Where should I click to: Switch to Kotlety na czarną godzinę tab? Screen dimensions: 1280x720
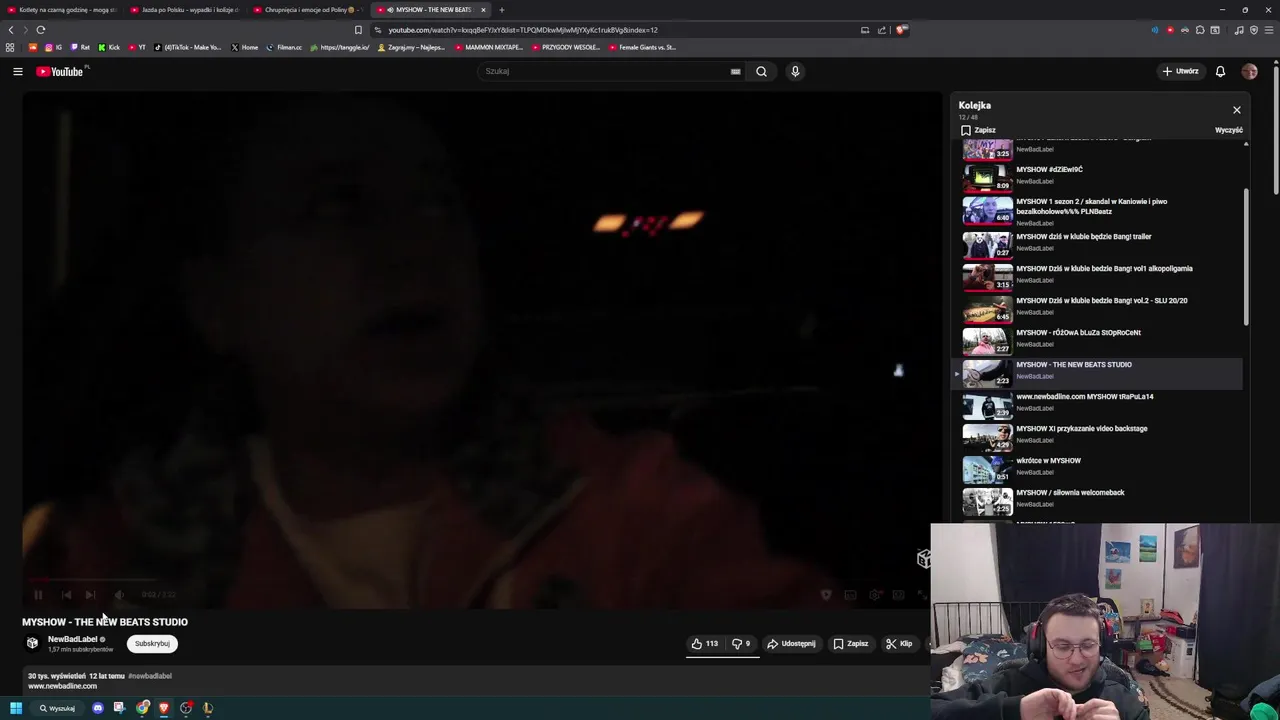(x=62, y=10)
